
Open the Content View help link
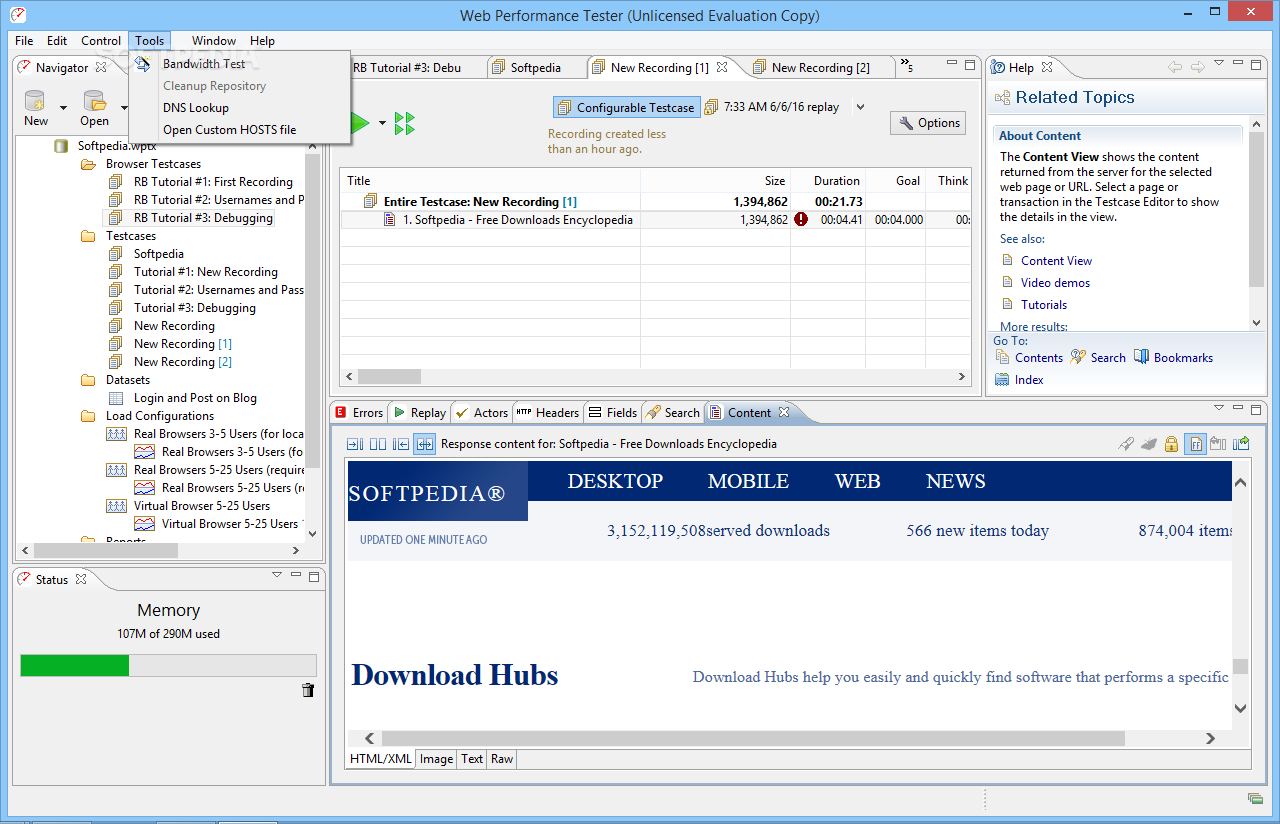click(x=1056, y=260)
